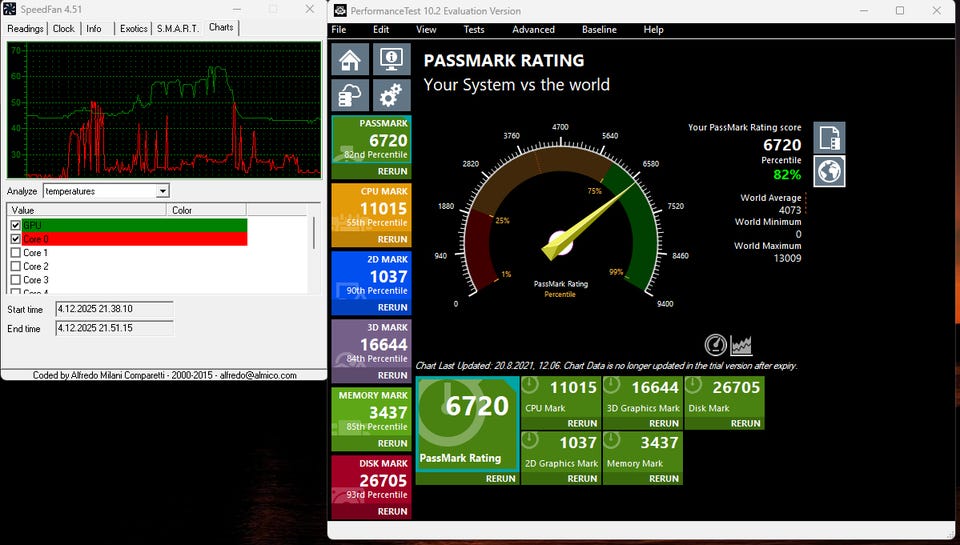Click RERUN on the bottom CPU Mark tile
The height and width of the screenshot is (545, 960).
point(582,423)
